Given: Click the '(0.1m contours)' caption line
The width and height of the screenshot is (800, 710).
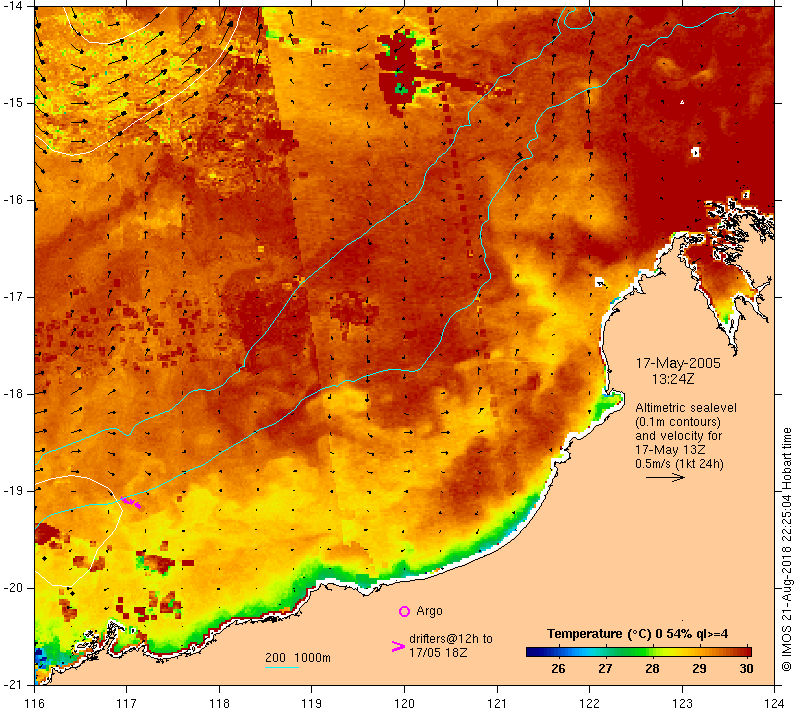Looking at the screenshot, I should tap(678, 422).
